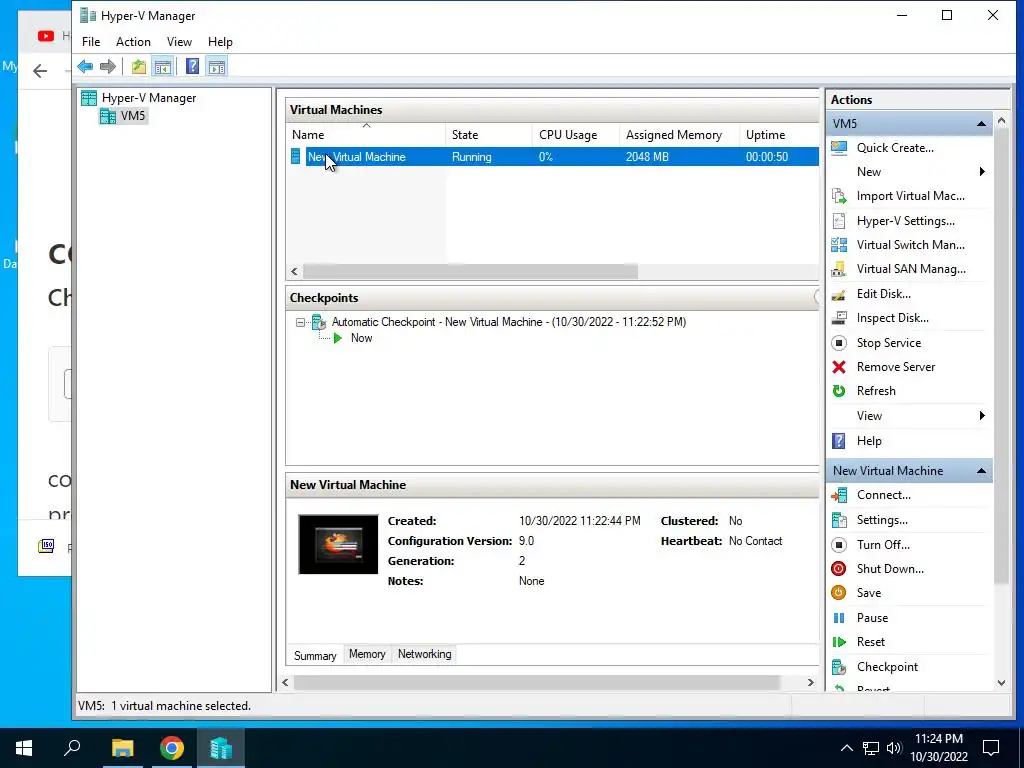The image size is (1024, 768).
Task: Select the Now checkpoint entry
Action: 361,338
